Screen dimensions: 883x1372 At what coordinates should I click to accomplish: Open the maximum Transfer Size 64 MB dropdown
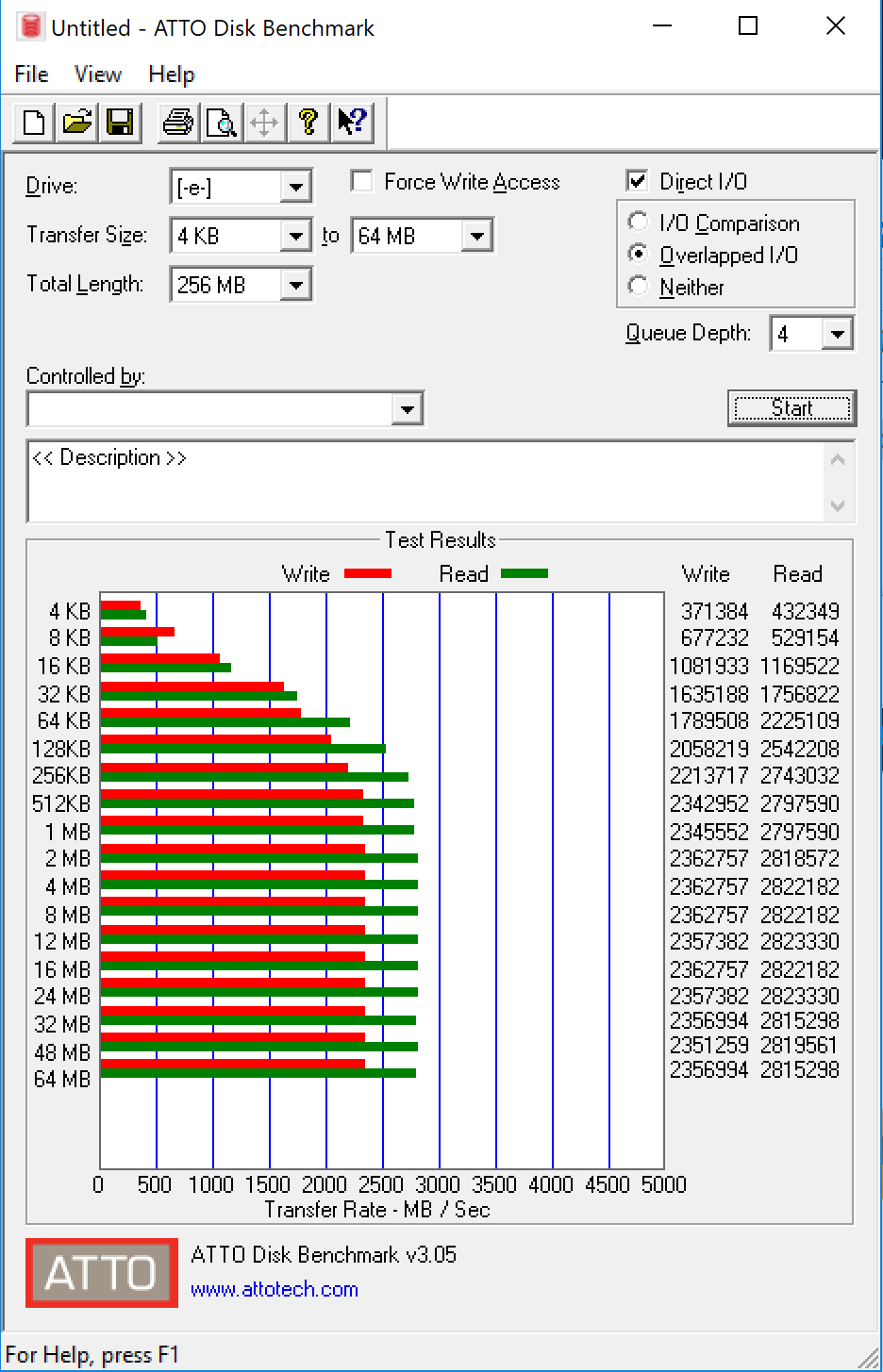[477, 236]
